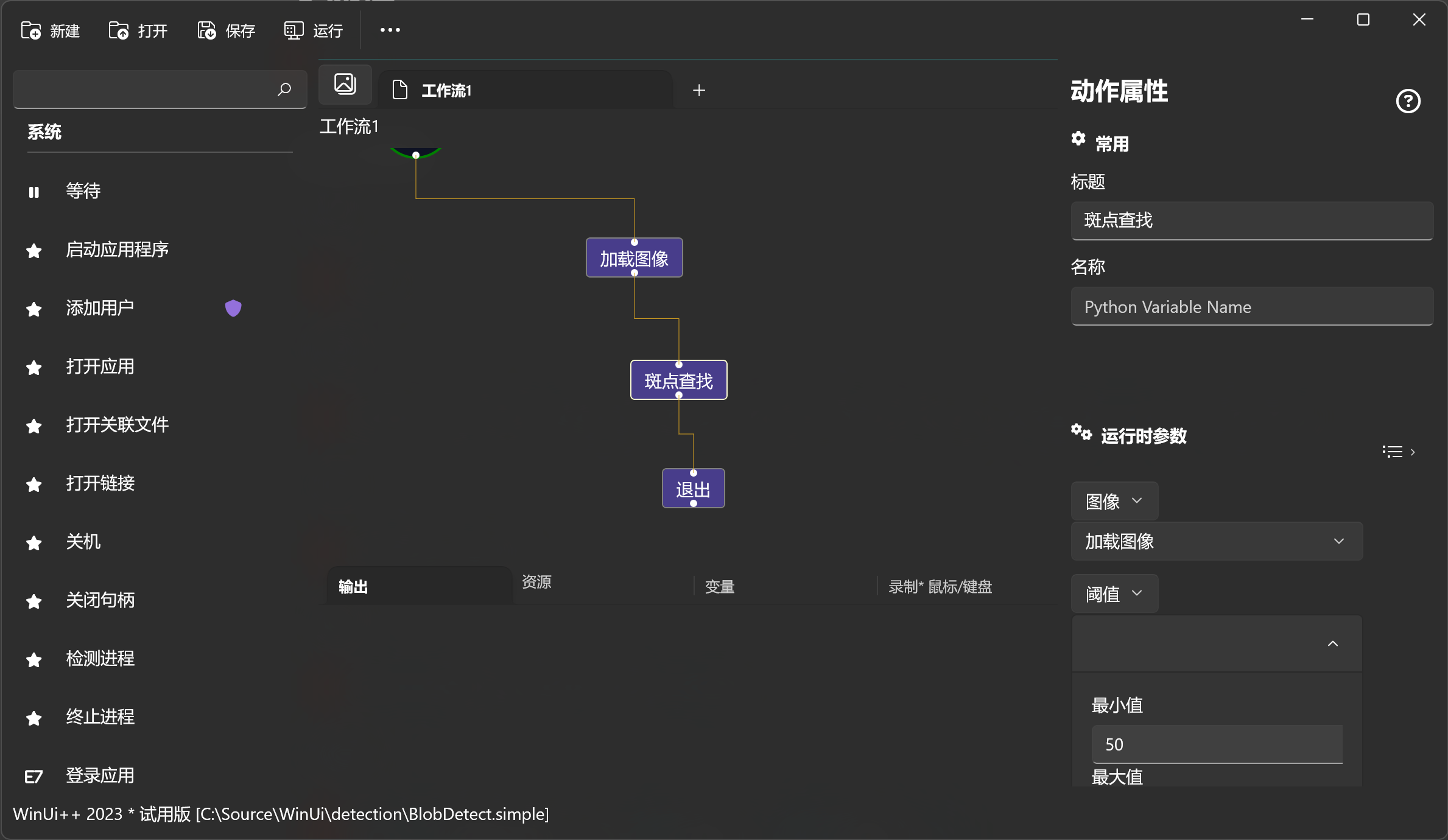Open the image preview panel beside the workflow tab
This screenshot has height=840, width=1448.
[345, 84]
